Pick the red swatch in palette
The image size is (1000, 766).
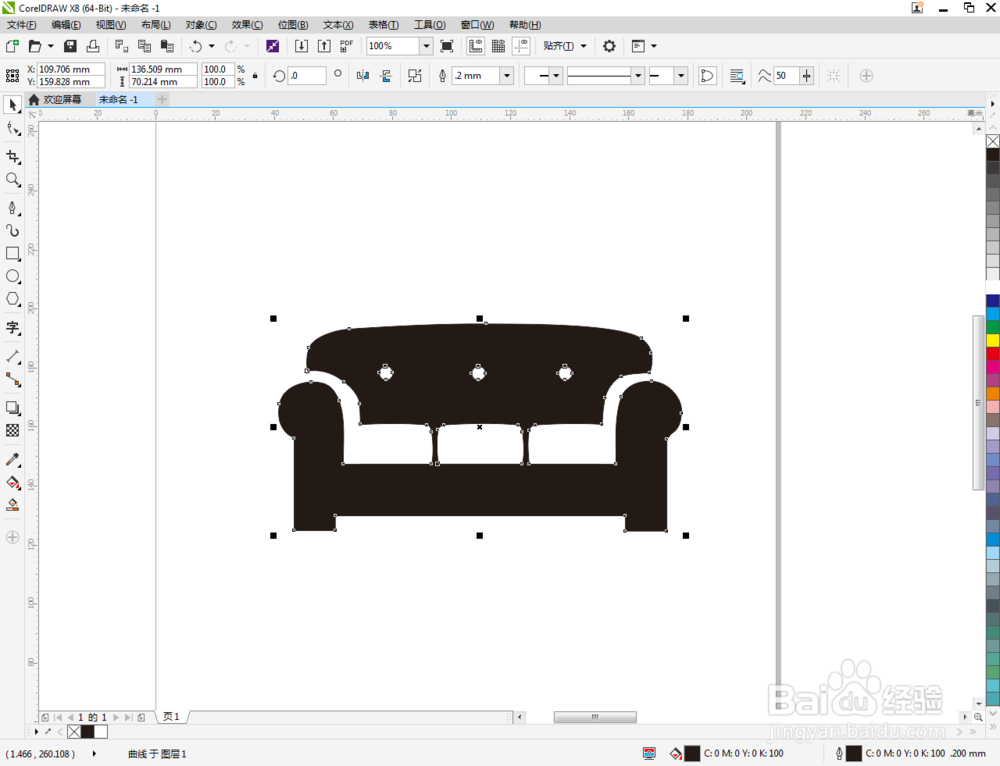pos(993,353)
